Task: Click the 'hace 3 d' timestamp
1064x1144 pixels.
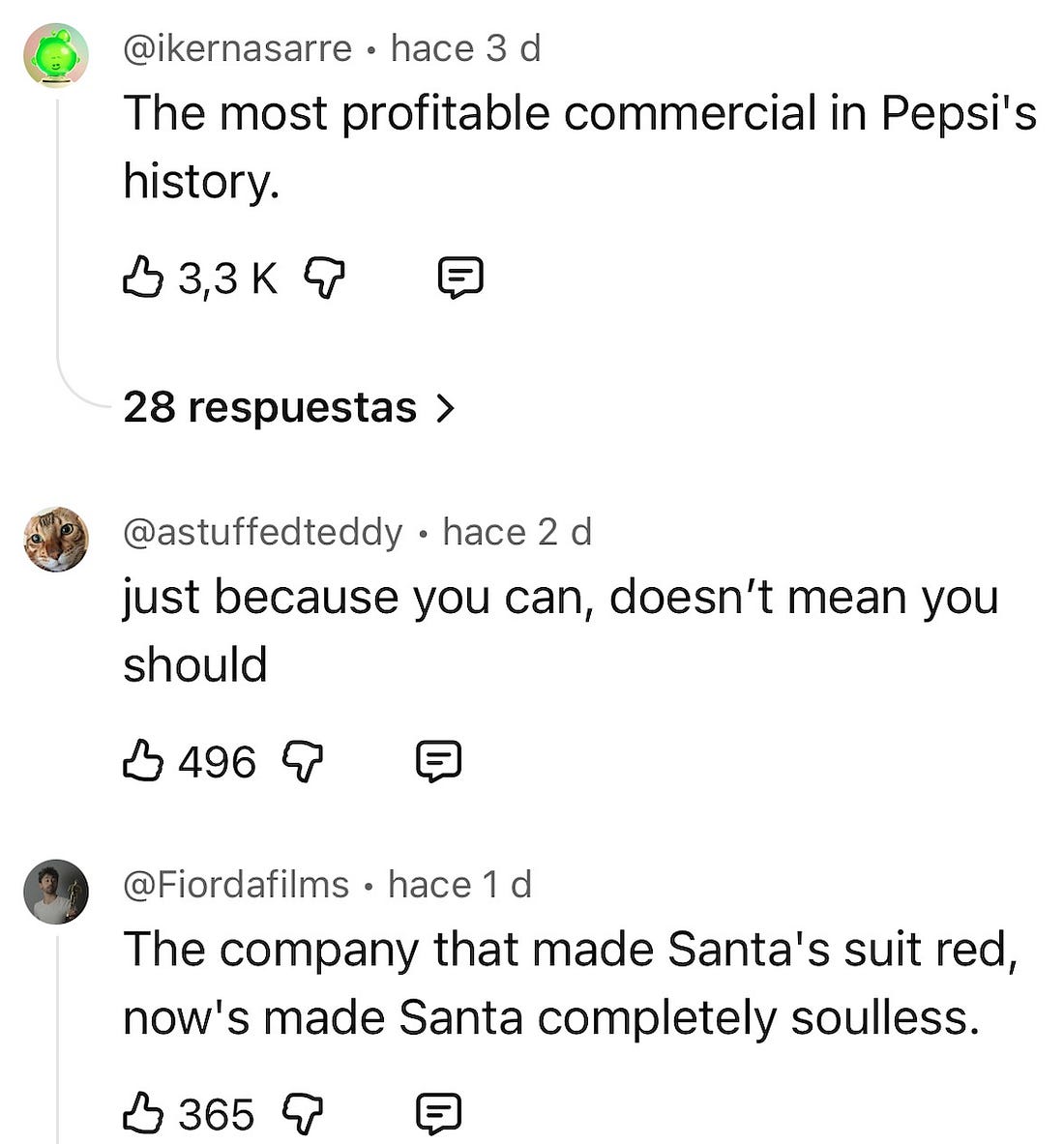Action: pyautogui.click(x=465, y=49)
